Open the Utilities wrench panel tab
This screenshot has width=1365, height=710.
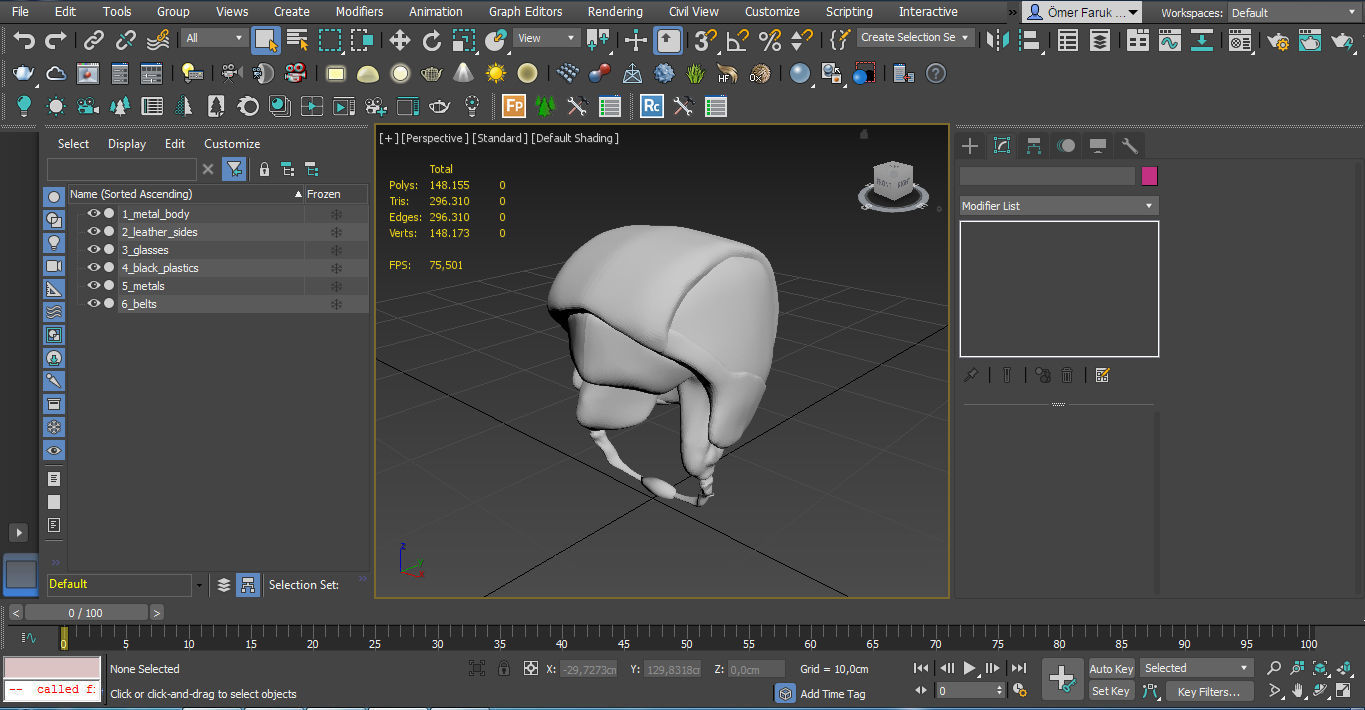tap(1130, 146)
